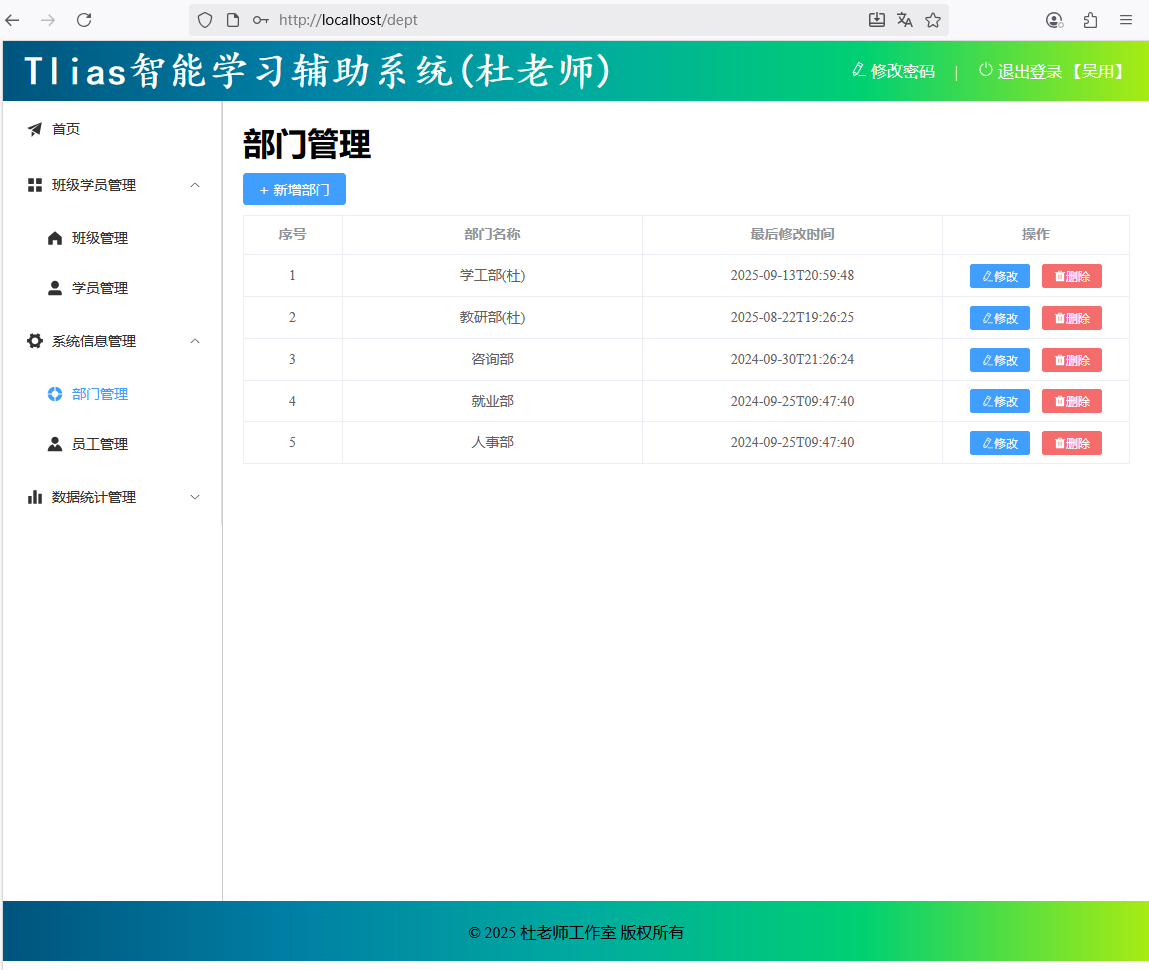Click the 新增部门 button
Screen dimensions: 1149x970
(294, 189)
